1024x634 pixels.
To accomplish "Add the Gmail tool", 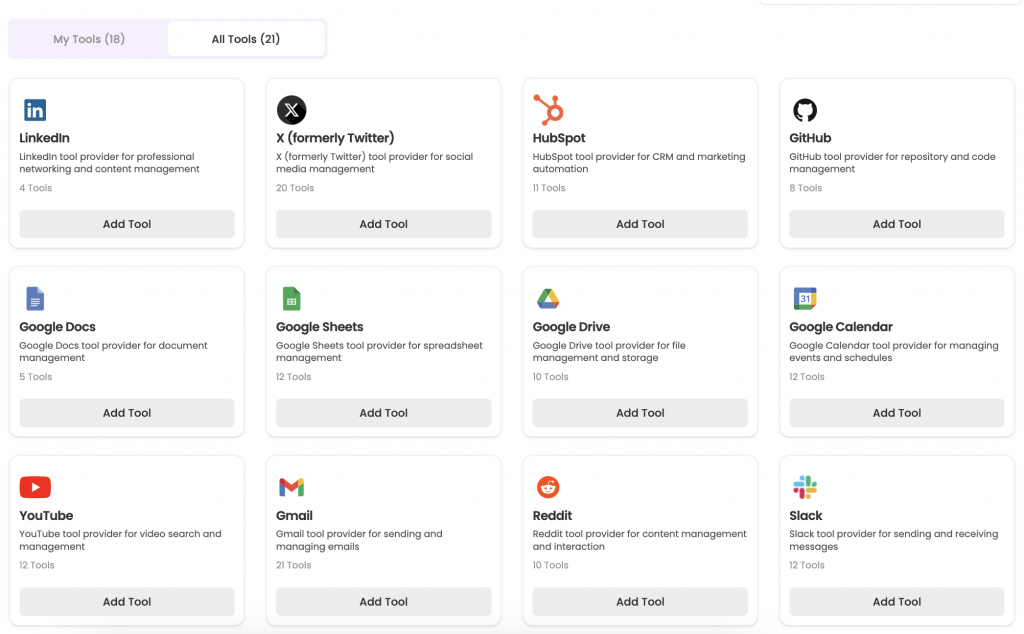I will [383, 601].
